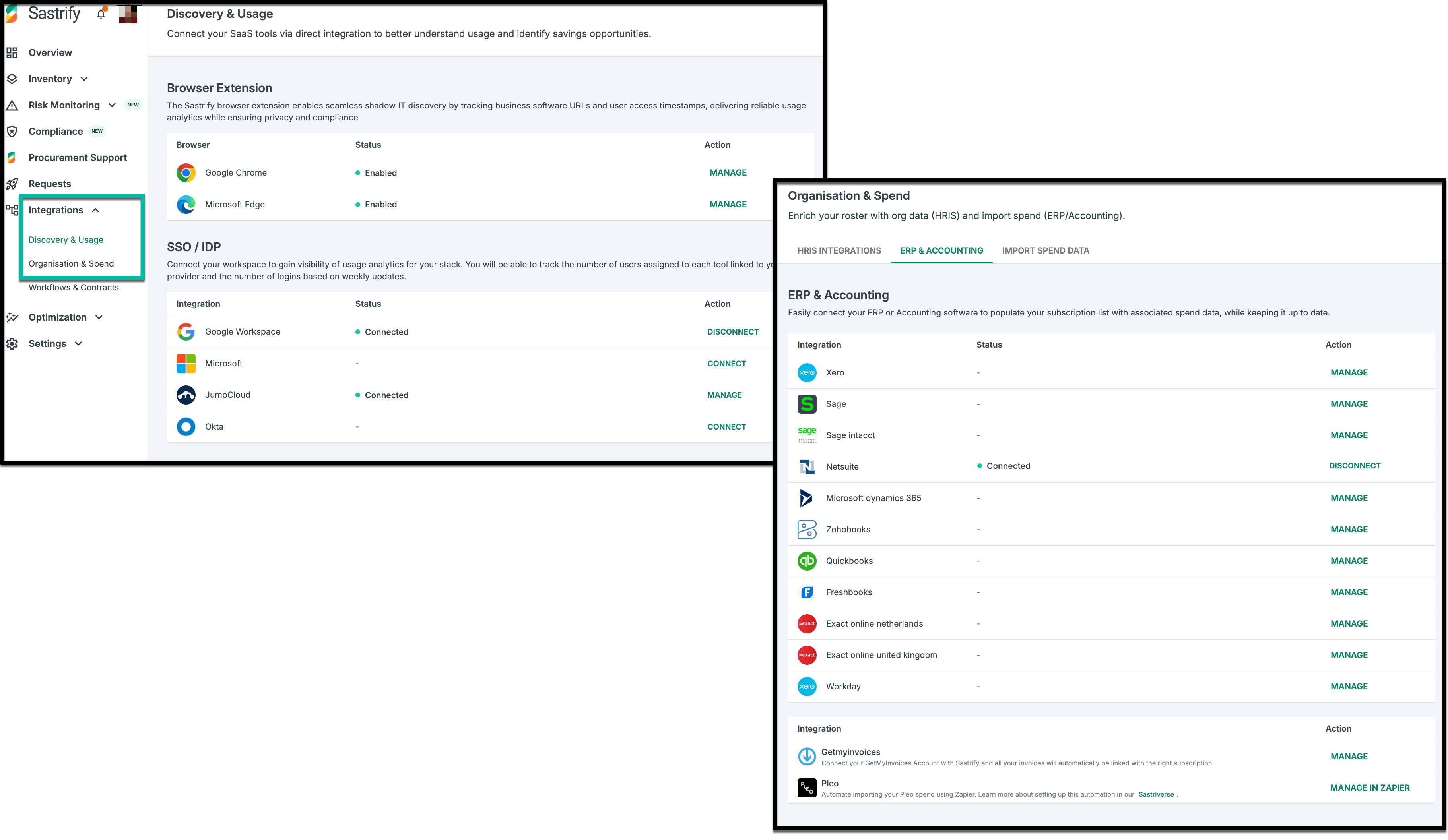
Task: Switch to Import Spend Data tab
Action: [1045, 250]
